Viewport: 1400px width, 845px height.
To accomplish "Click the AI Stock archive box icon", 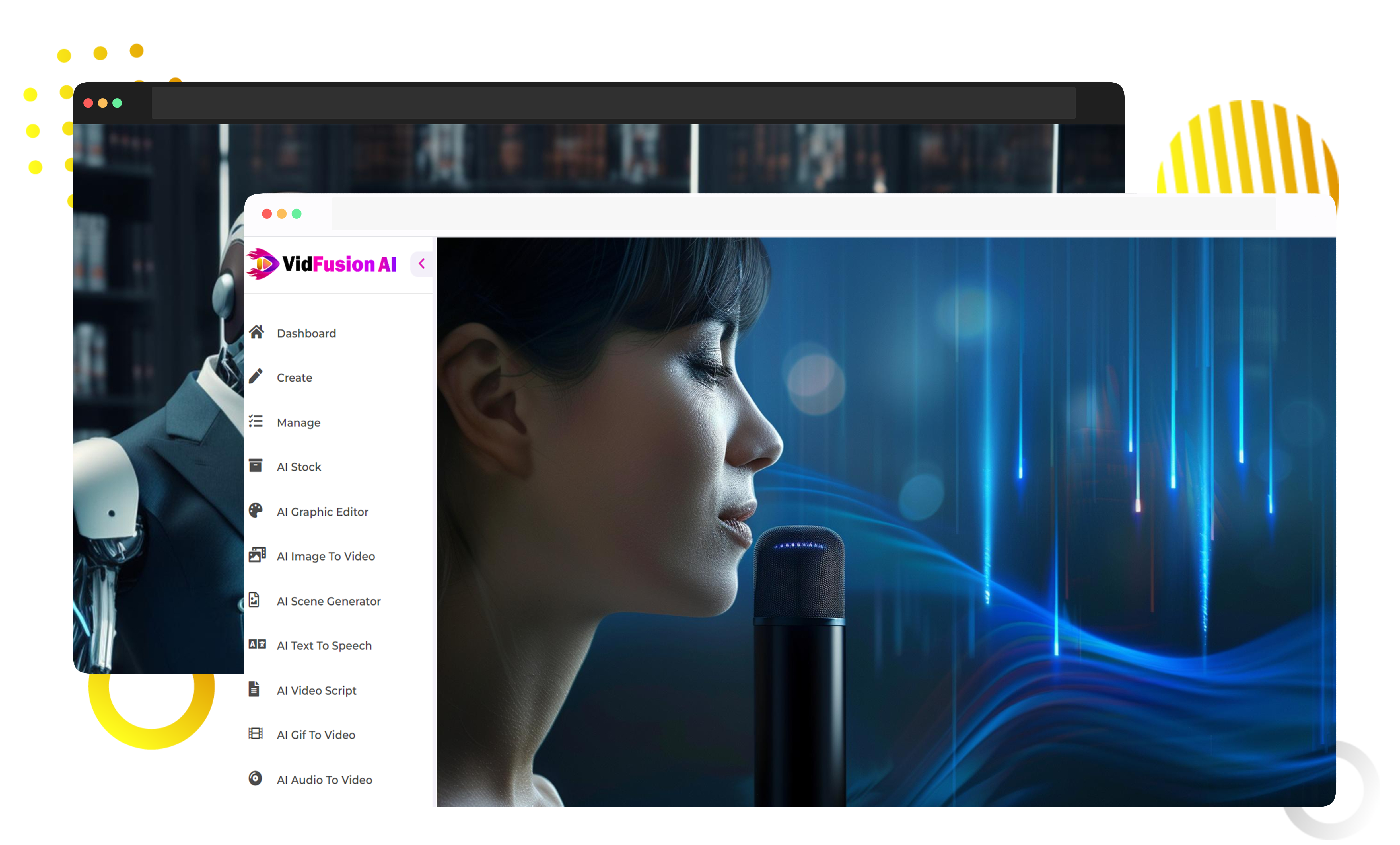I will click(256, 466).
